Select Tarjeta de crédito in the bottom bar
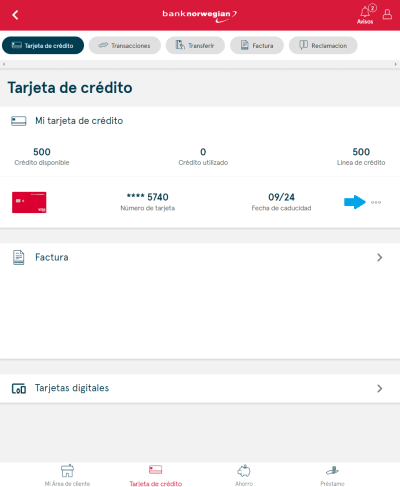This screenshot has height=487, width=400. [x=156, y=475]
